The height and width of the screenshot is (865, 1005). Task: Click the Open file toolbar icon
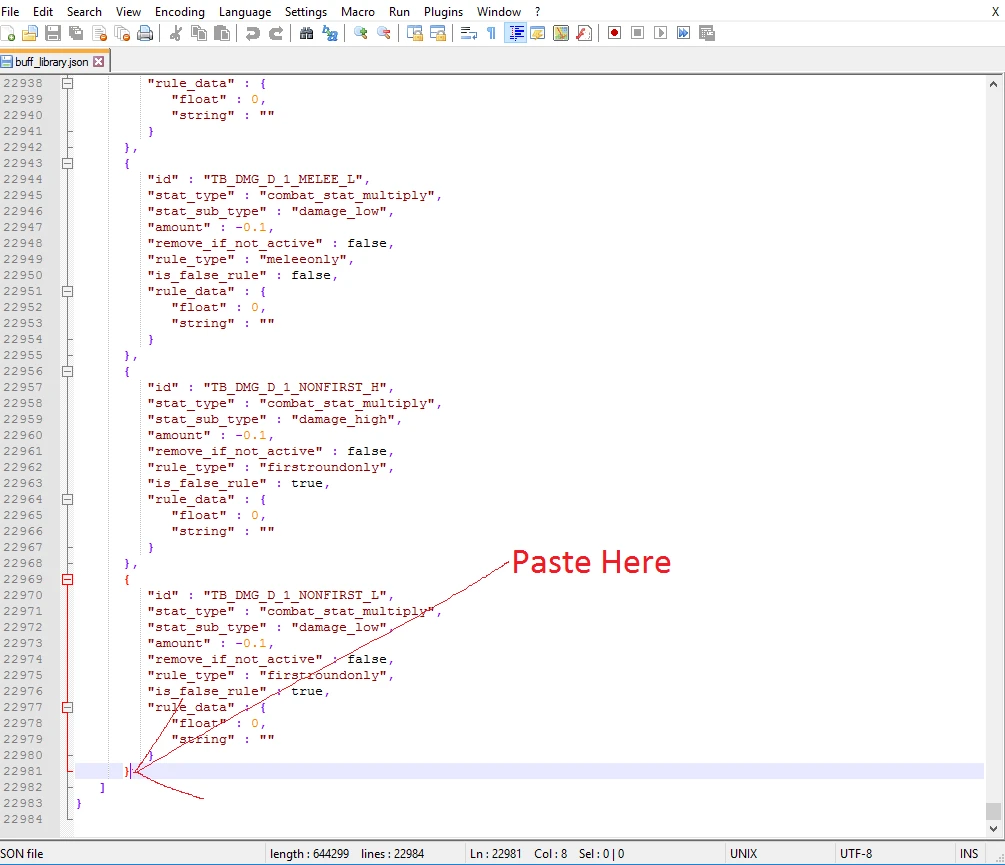click(30, 33)
